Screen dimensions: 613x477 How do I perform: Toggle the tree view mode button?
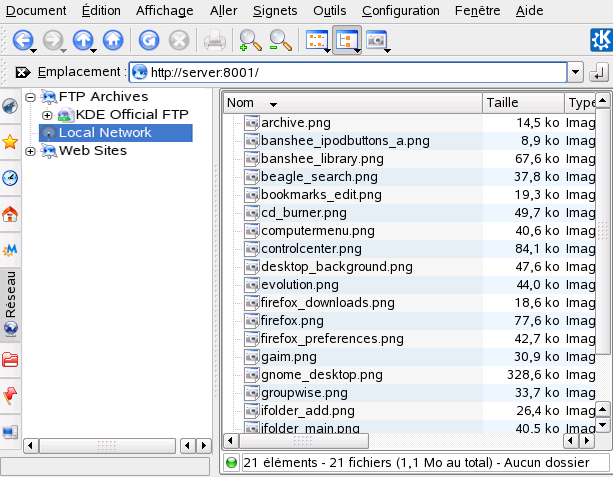click(x=346, y=41)
